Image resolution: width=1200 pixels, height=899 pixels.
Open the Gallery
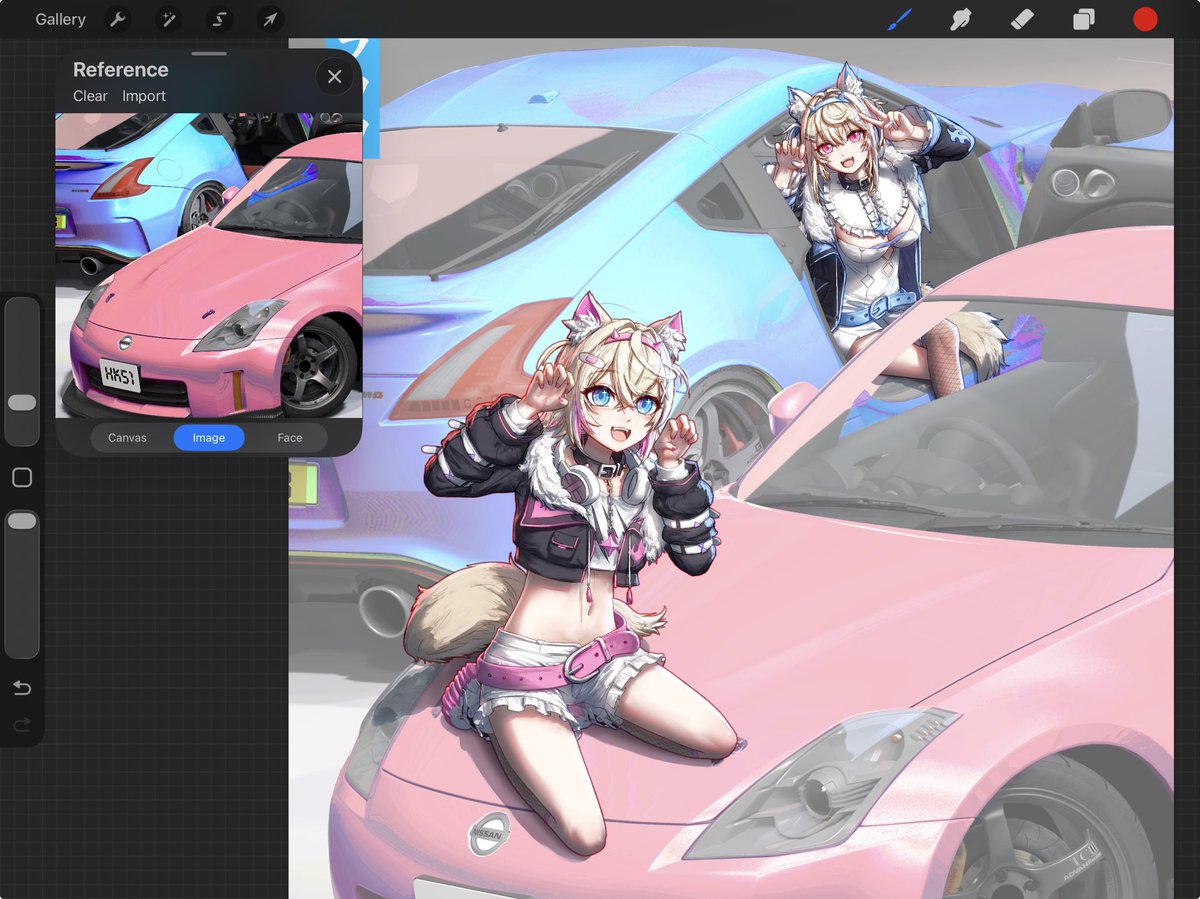[x=60, y=19]
